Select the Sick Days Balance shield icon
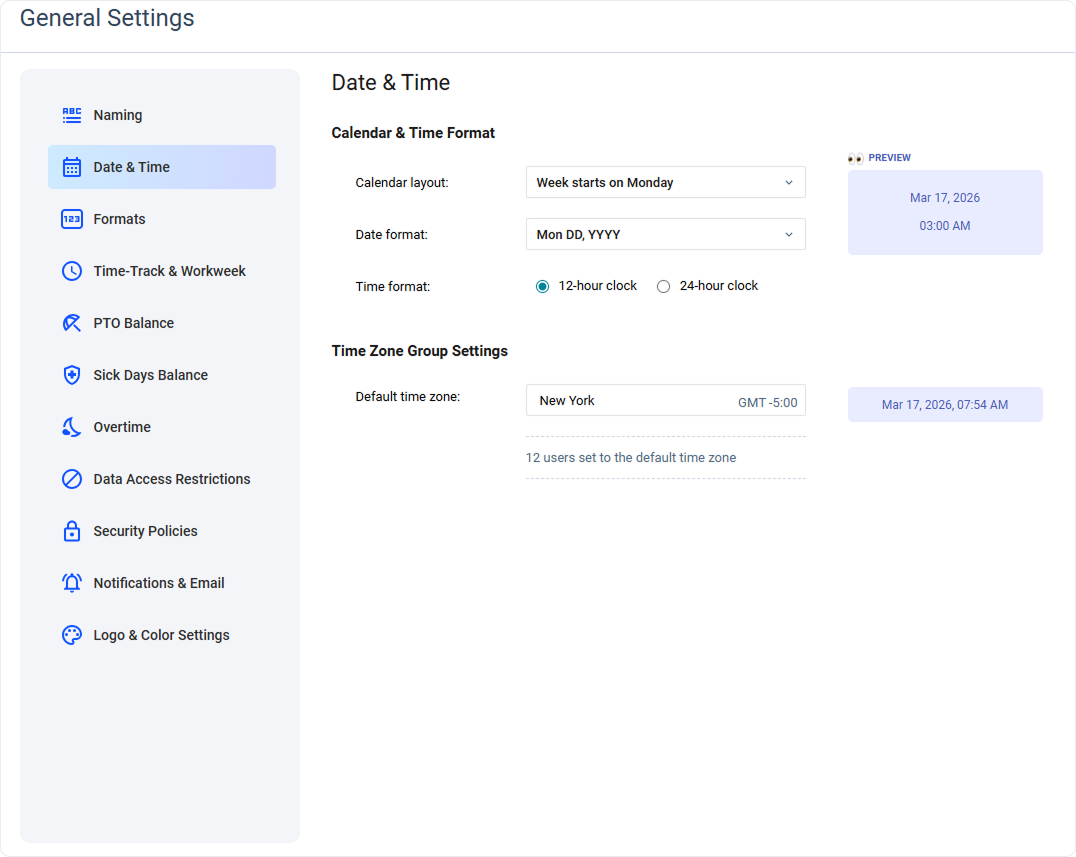1076x857 pixels. [x=71, y=375]
